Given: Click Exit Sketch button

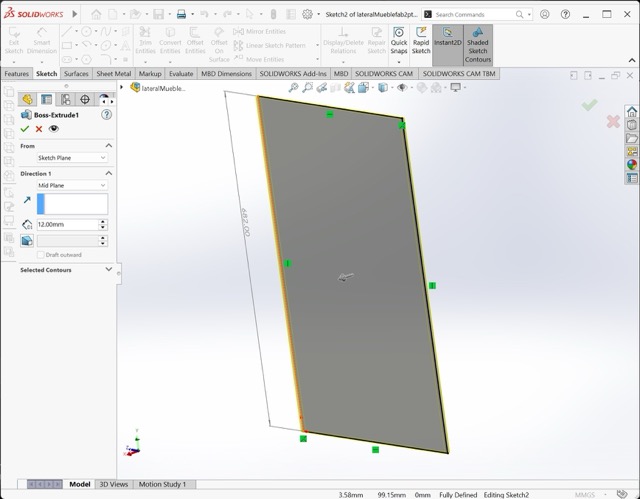Looking at the screenshot, I should coord(14,41).
